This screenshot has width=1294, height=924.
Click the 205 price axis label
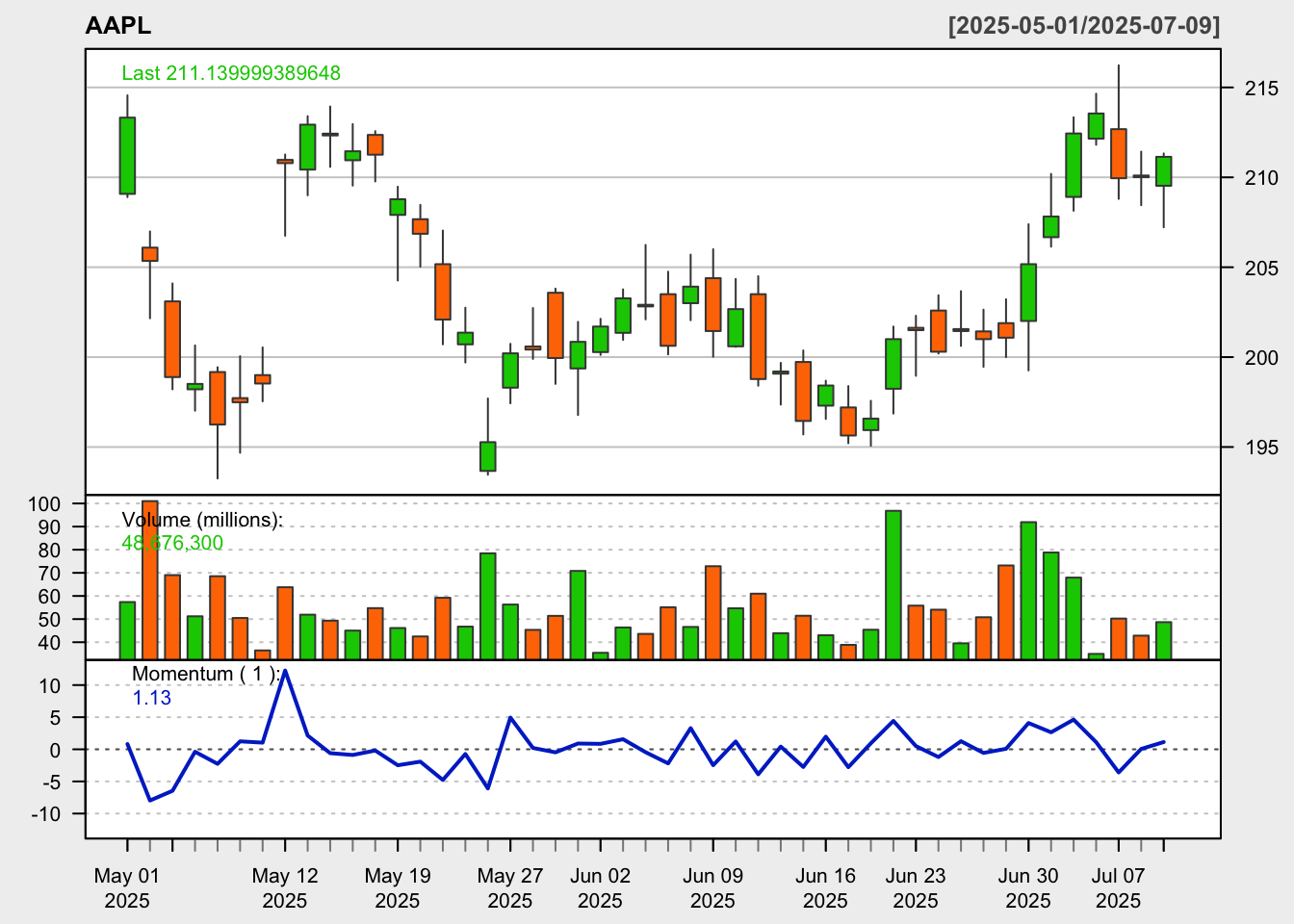[x=1261, y=268]
